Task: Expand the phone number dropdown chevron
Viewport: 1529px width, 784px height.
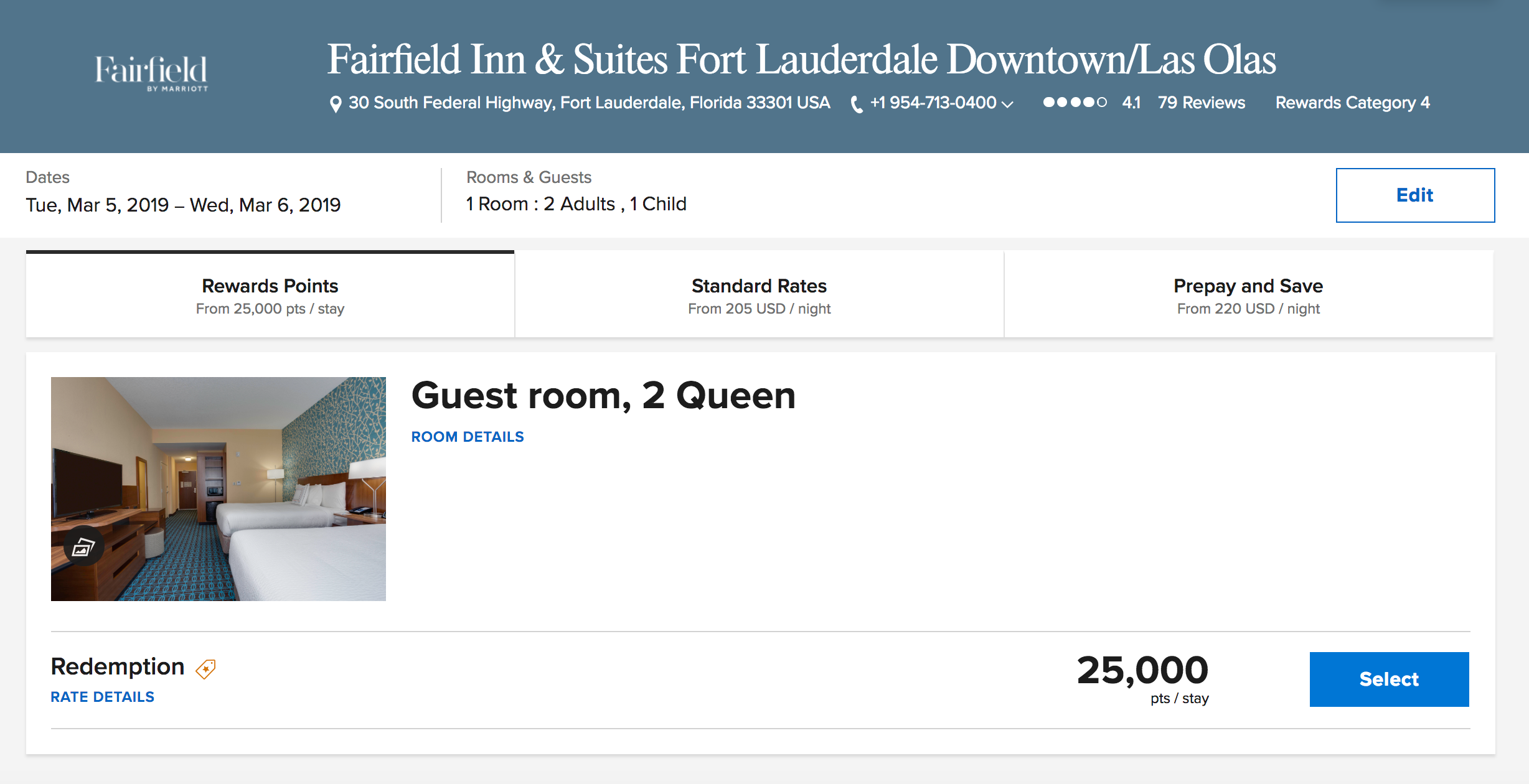Action: (1007, 105)
